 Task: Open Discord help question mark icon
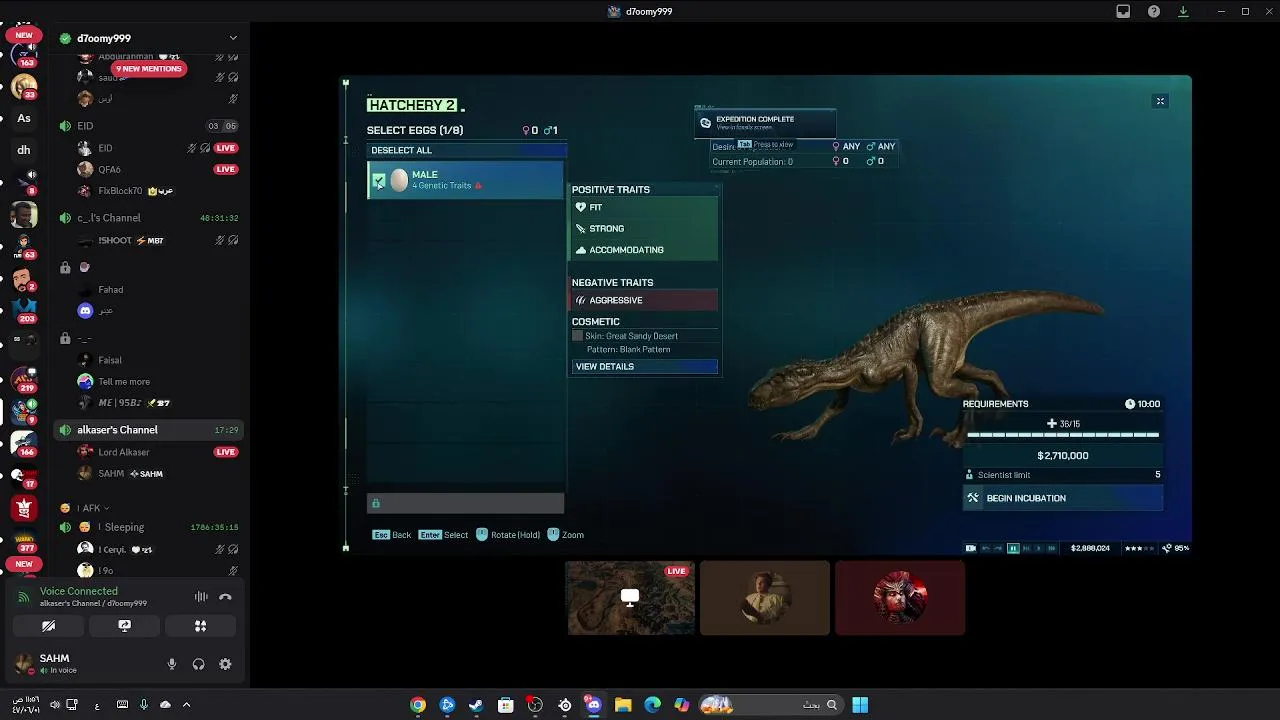click(1154, 11)
